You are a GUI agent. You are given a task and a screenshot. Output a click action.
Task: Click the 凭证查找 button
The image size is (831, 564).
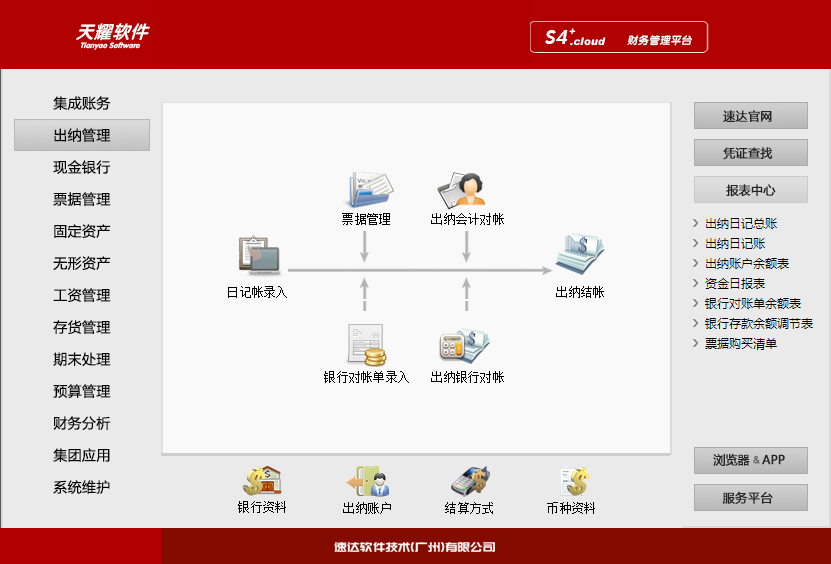click(750, 153)
